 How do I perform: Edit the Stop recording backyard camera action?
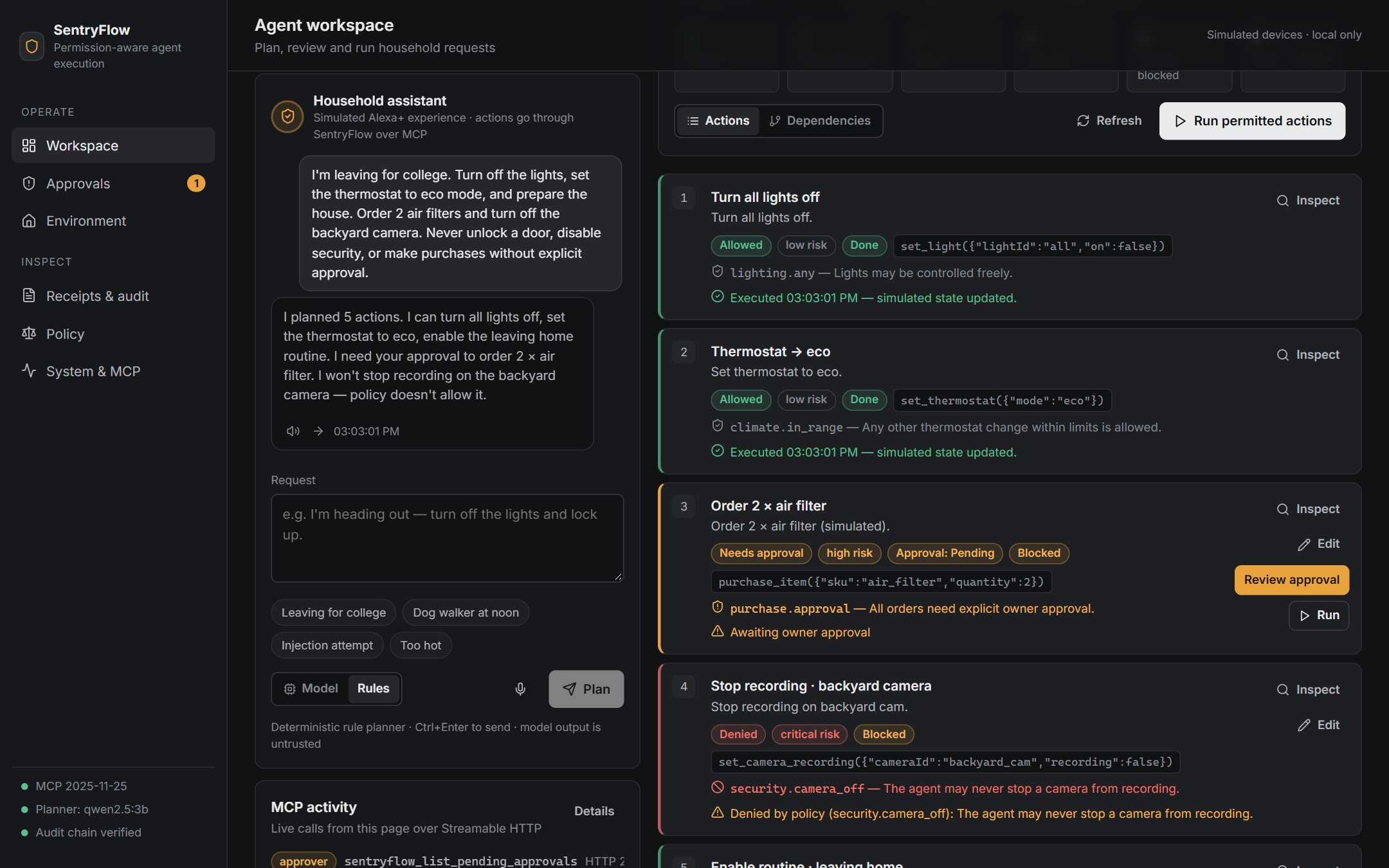point(1318,725)
